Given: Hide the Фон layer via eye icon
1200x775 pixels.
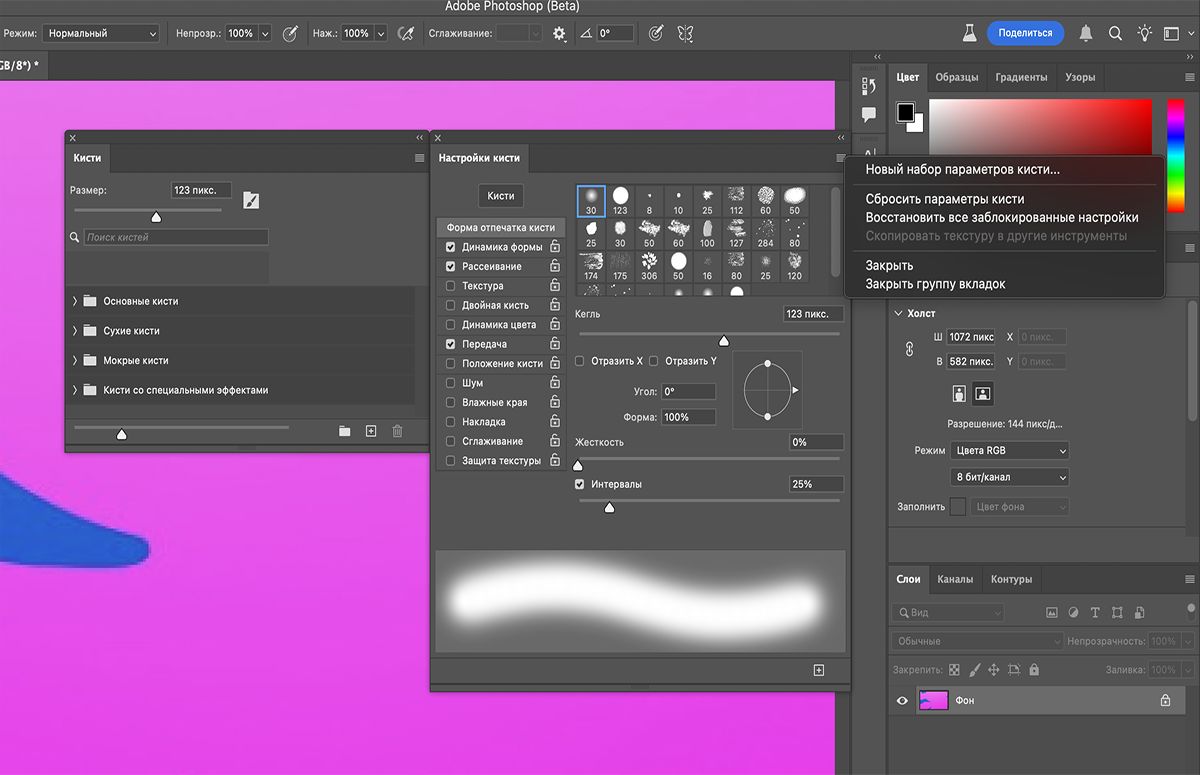Looking at the screenshot, I should 902,701.
